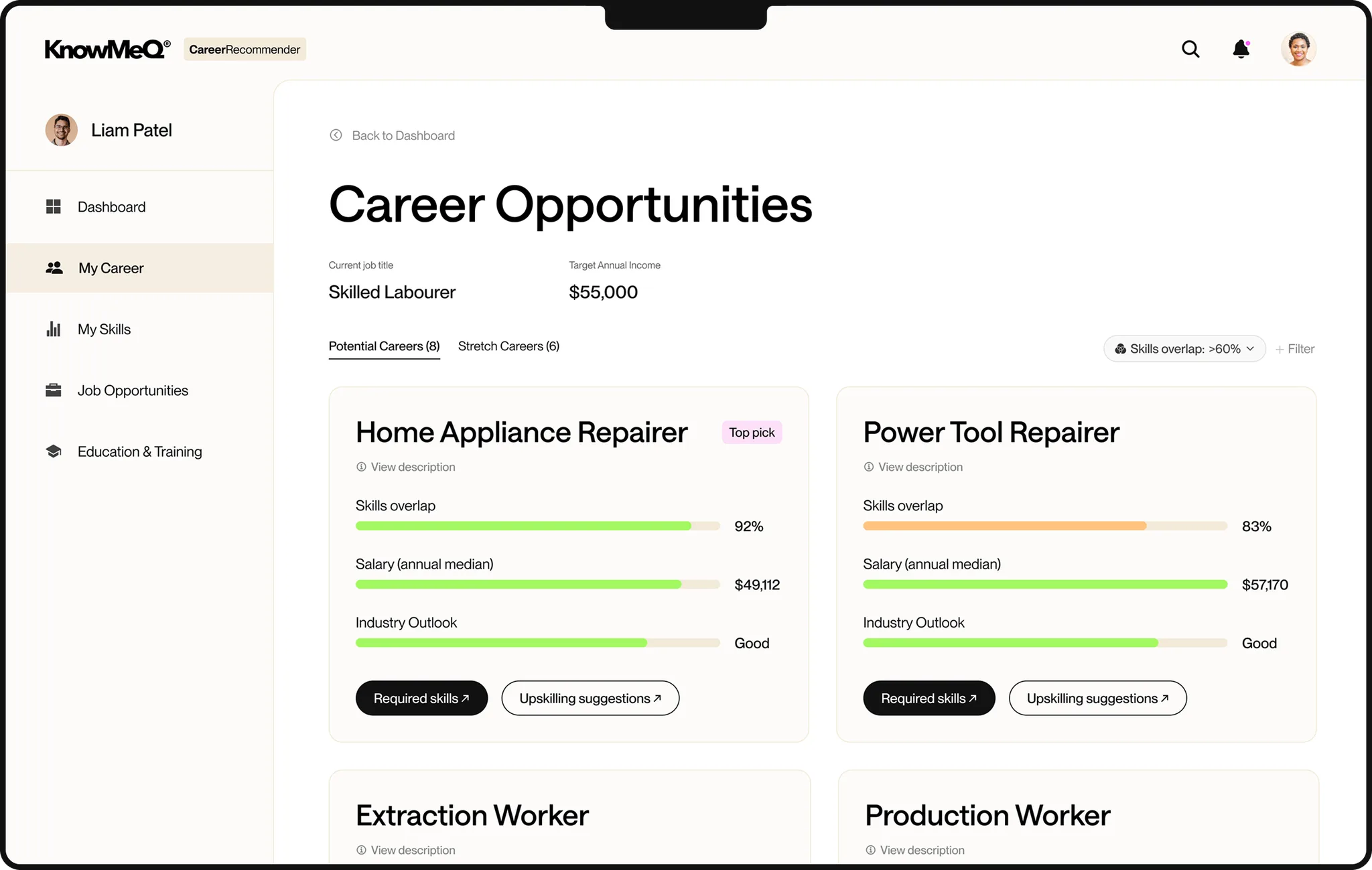Select My Career sidebar item
Viewport: 1372px width, 870px height.
pyautogui.click(x=139, y=268)
